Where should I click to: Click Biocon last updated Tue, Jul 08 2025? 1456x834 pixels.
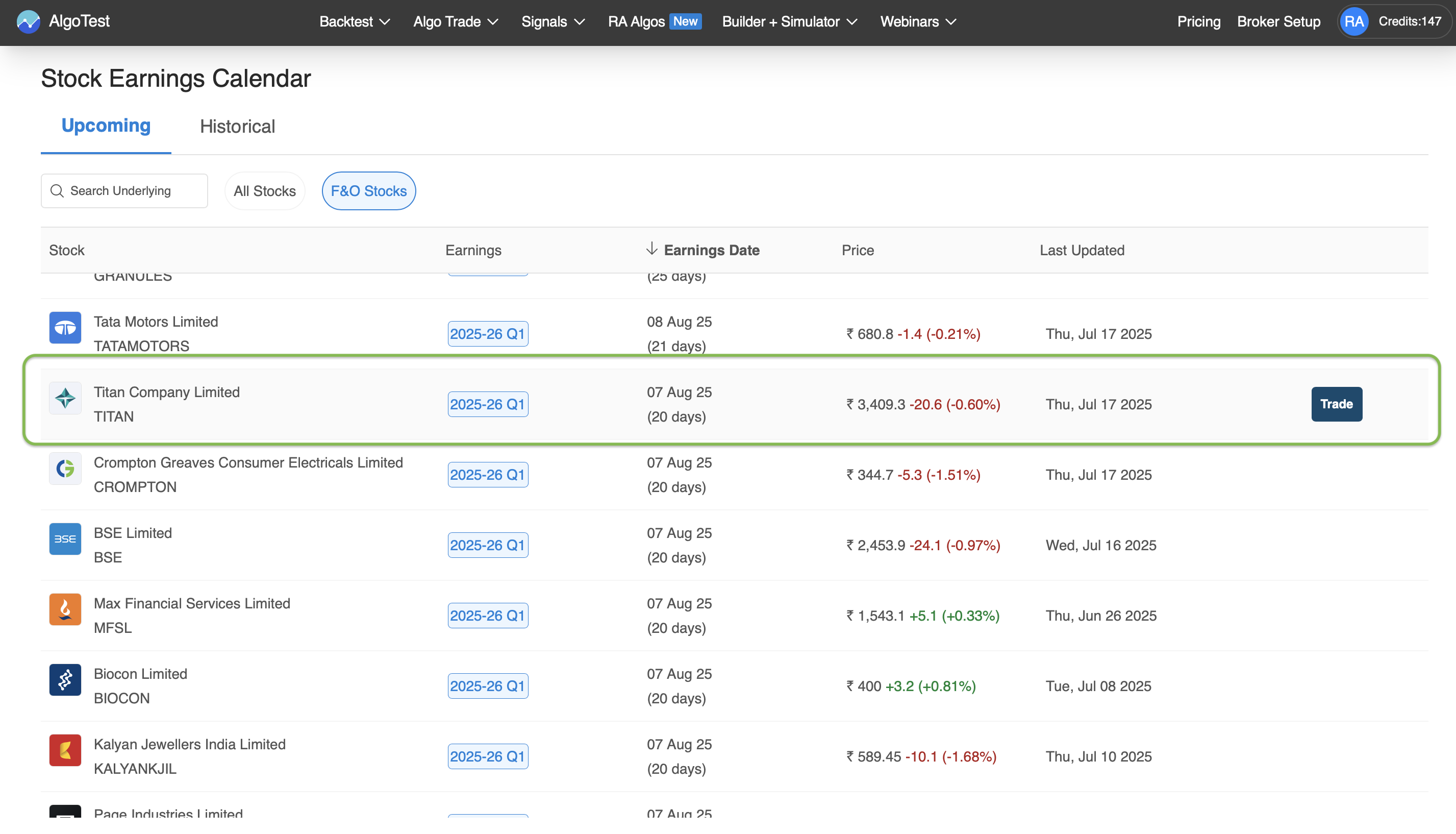tap(1098, 686)
